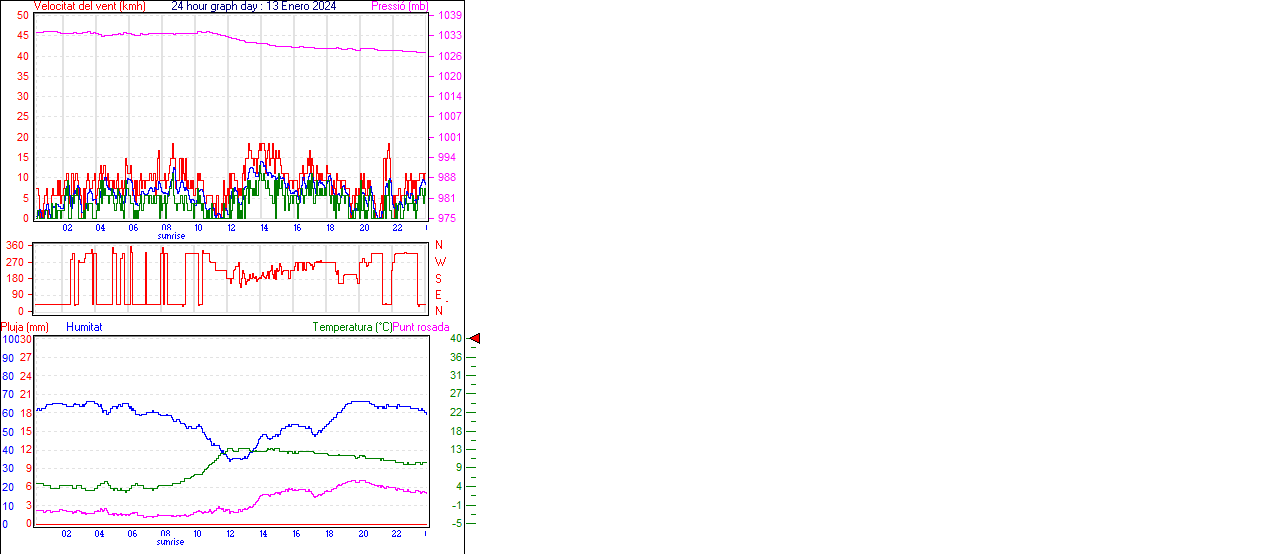Click the 360 value on wind direction axis

click(x=15, y=245)
